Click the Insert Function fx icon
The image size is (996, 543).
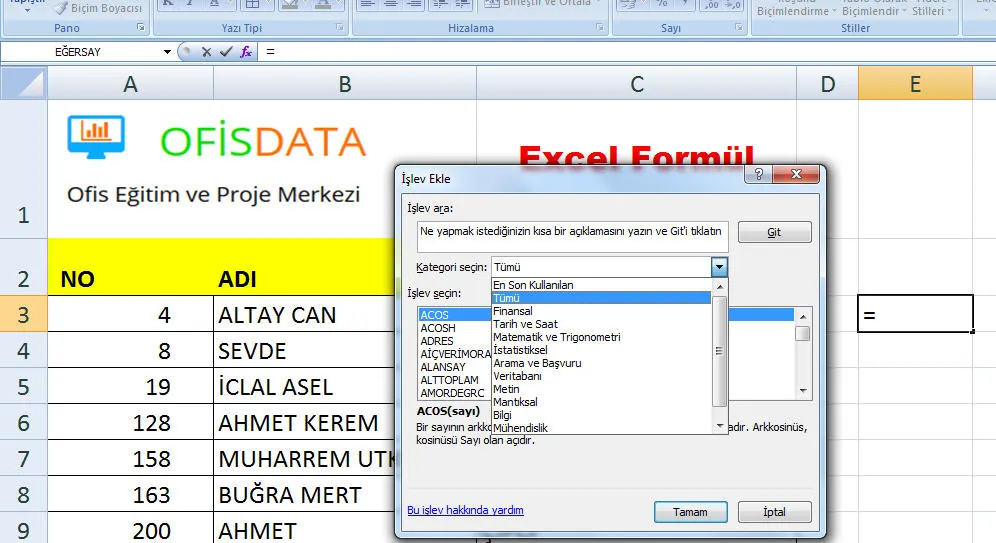click(x=246, y=52)
